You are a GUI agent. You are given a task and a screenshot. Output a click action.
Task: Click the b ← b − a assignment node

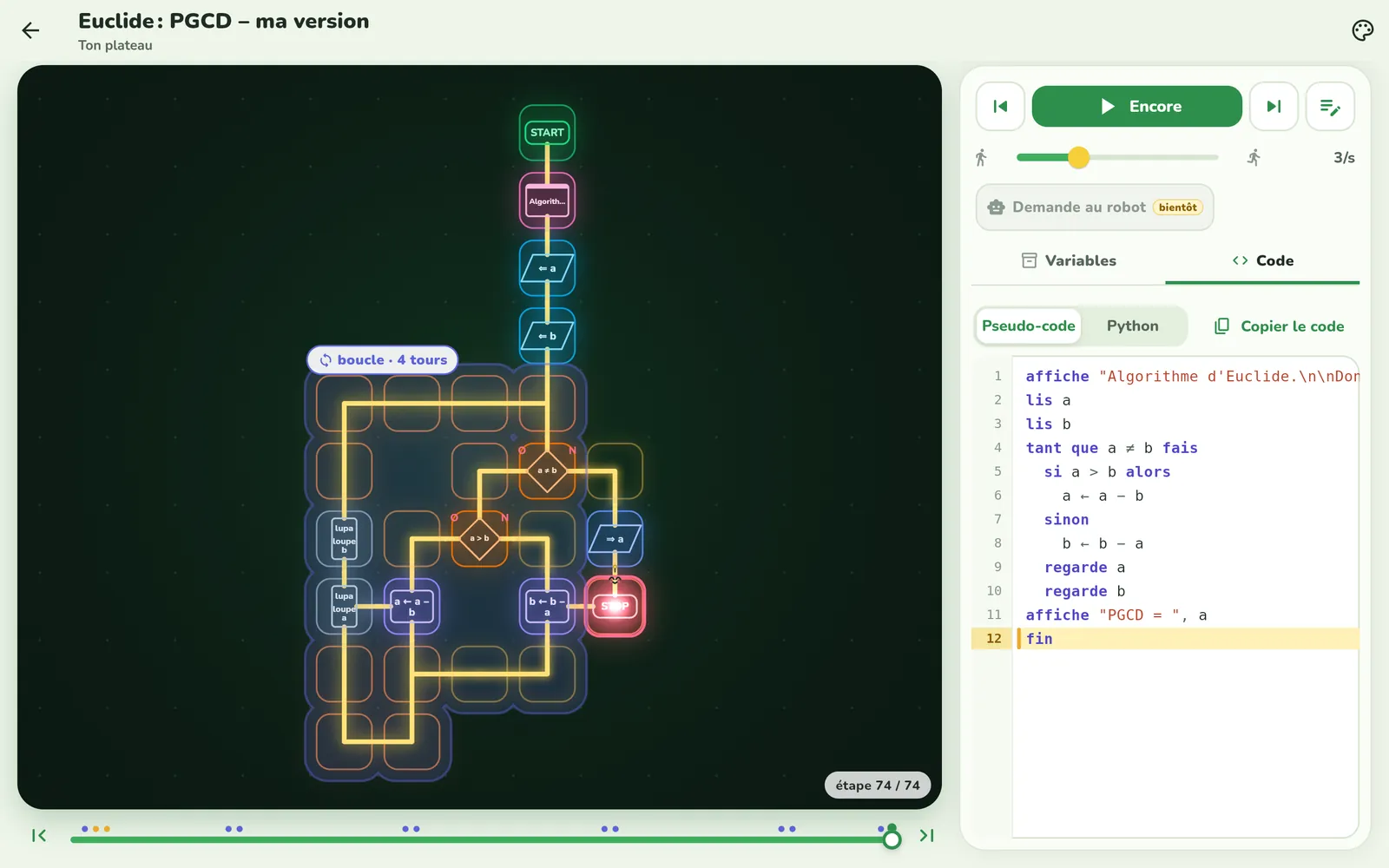pos(547,606)
